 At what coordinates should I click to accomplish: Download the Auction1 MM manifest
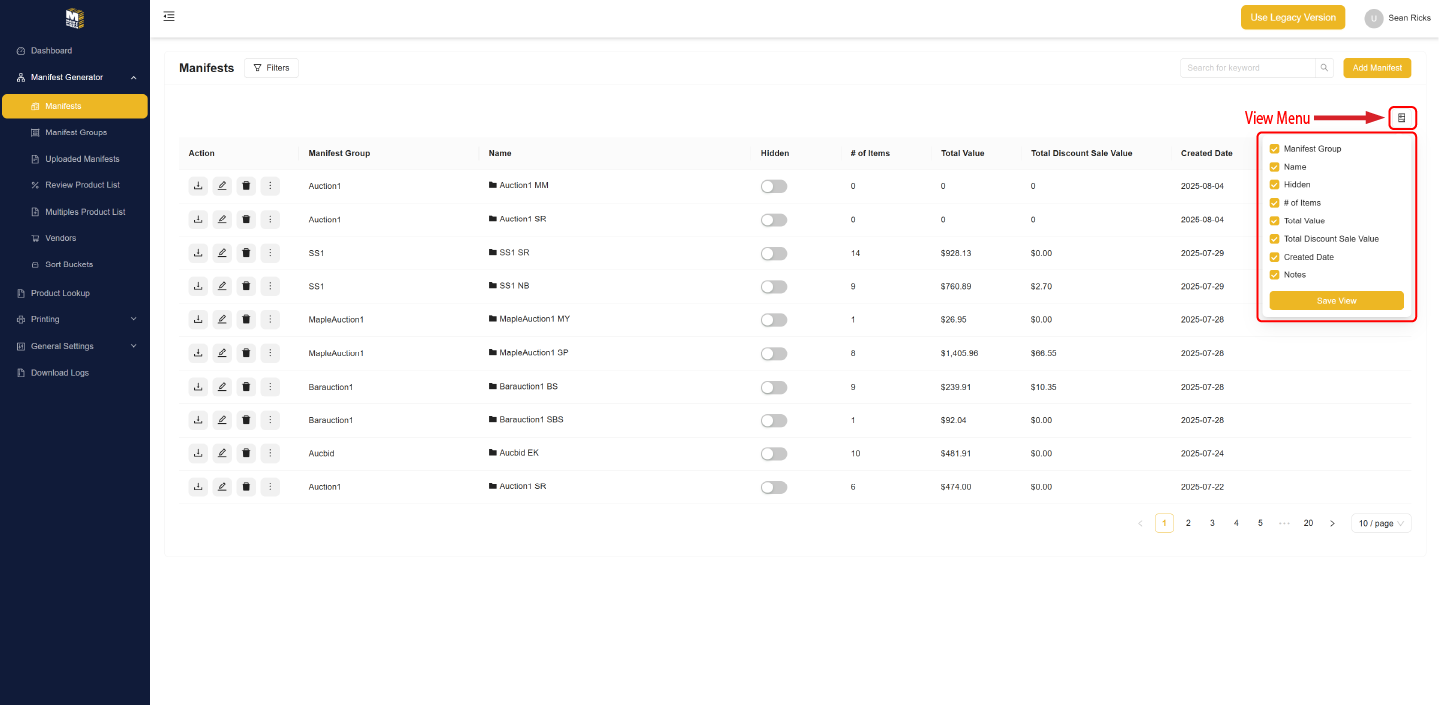(x=198, y=186)
